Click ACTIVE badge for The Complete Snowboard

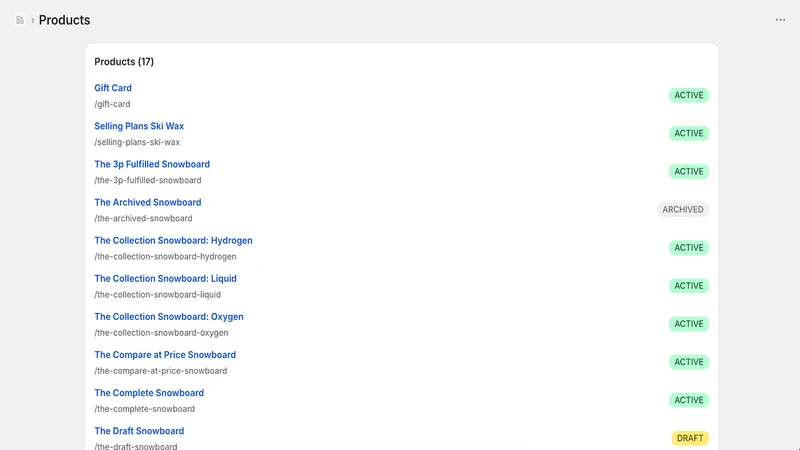[x=689, y=400]
